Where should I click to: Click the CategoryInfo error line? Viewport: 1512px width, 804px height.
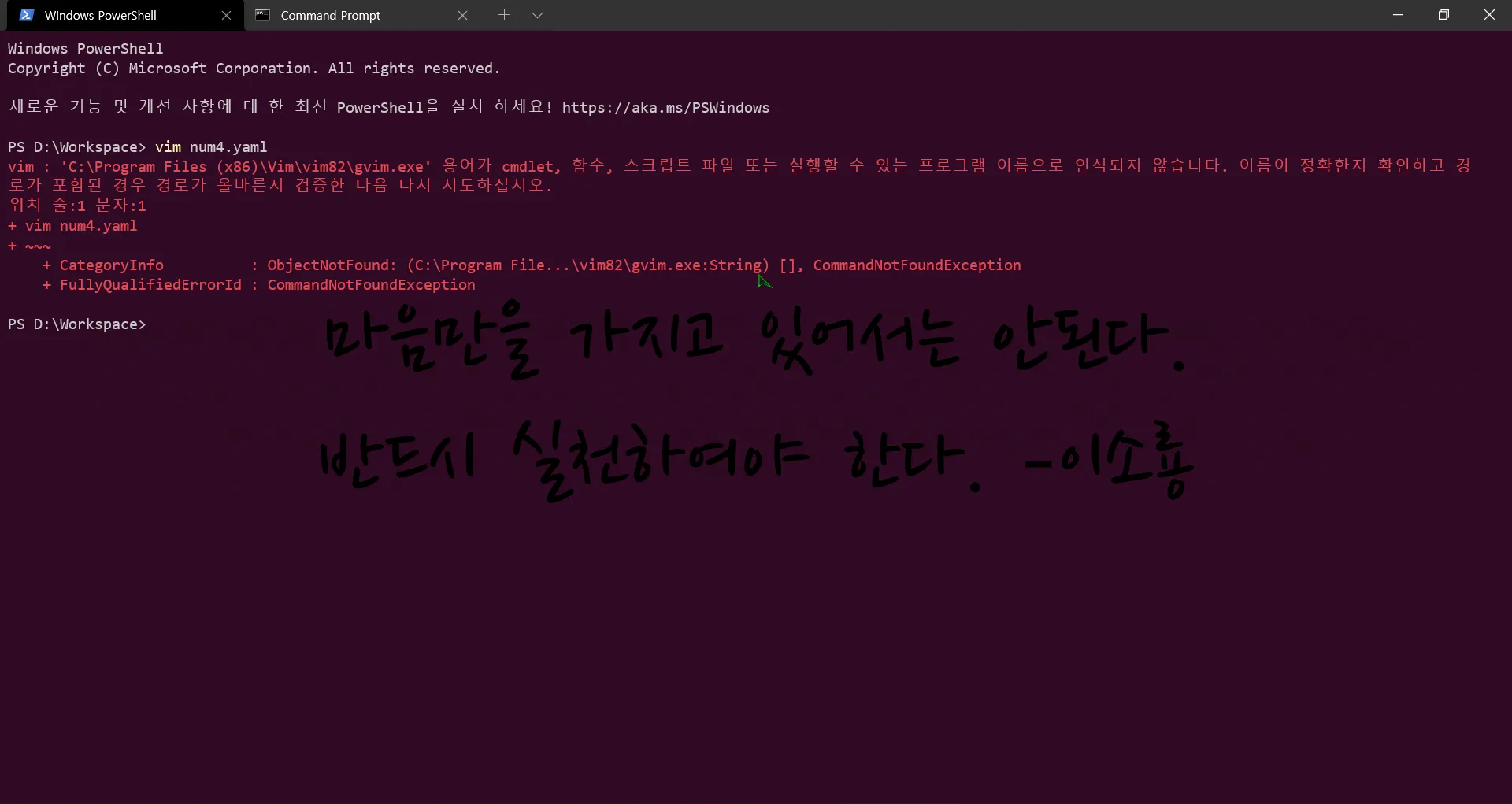click(x=532, y=265)
